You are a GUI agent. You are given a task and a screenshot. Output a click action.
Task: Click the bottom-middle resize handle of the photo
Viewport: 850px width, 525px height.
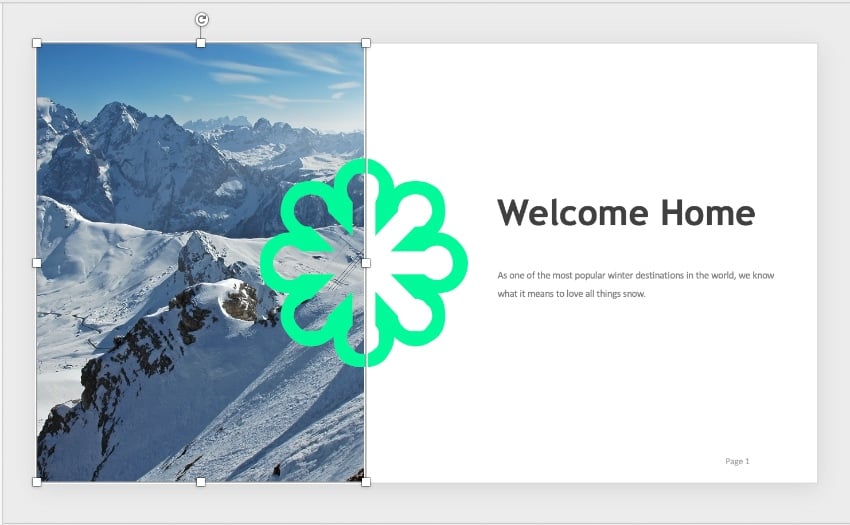201,482
